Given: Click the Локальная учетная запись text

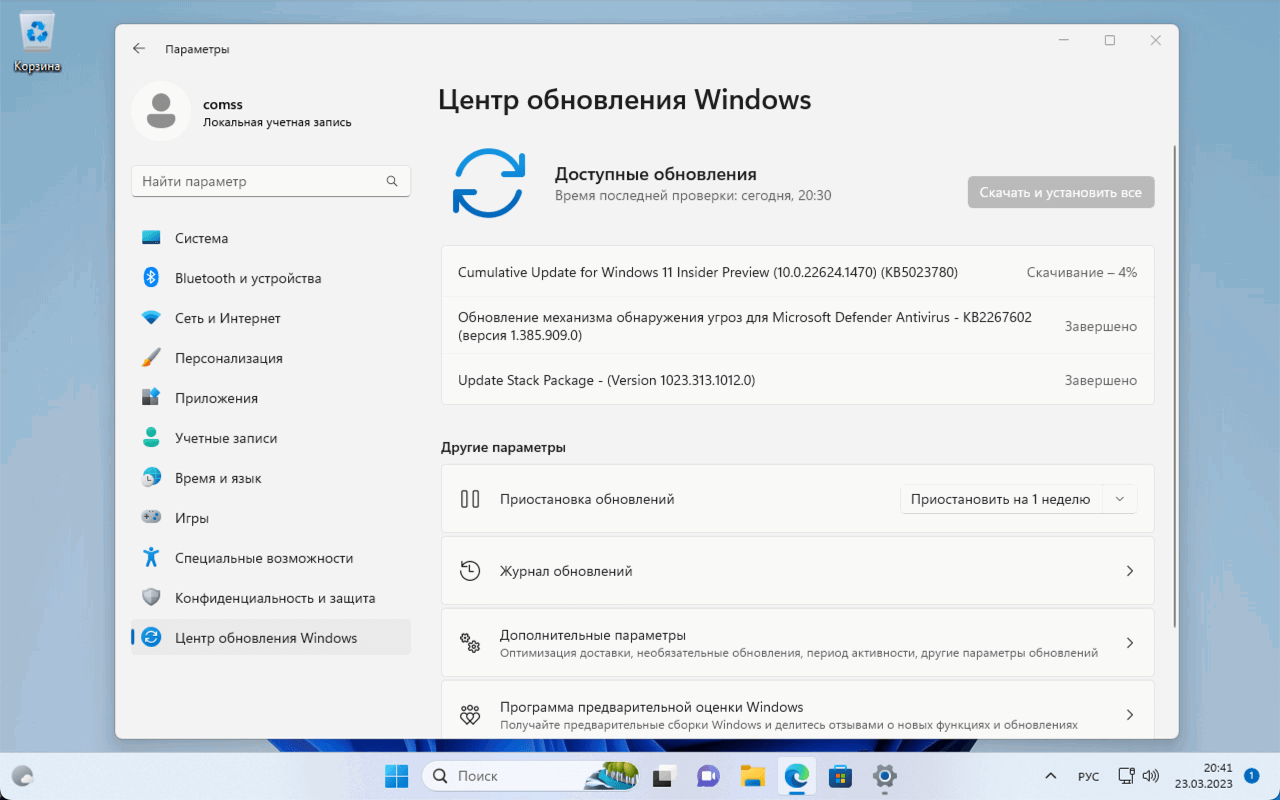Looking at the screenshot, I should coord(277,123).
